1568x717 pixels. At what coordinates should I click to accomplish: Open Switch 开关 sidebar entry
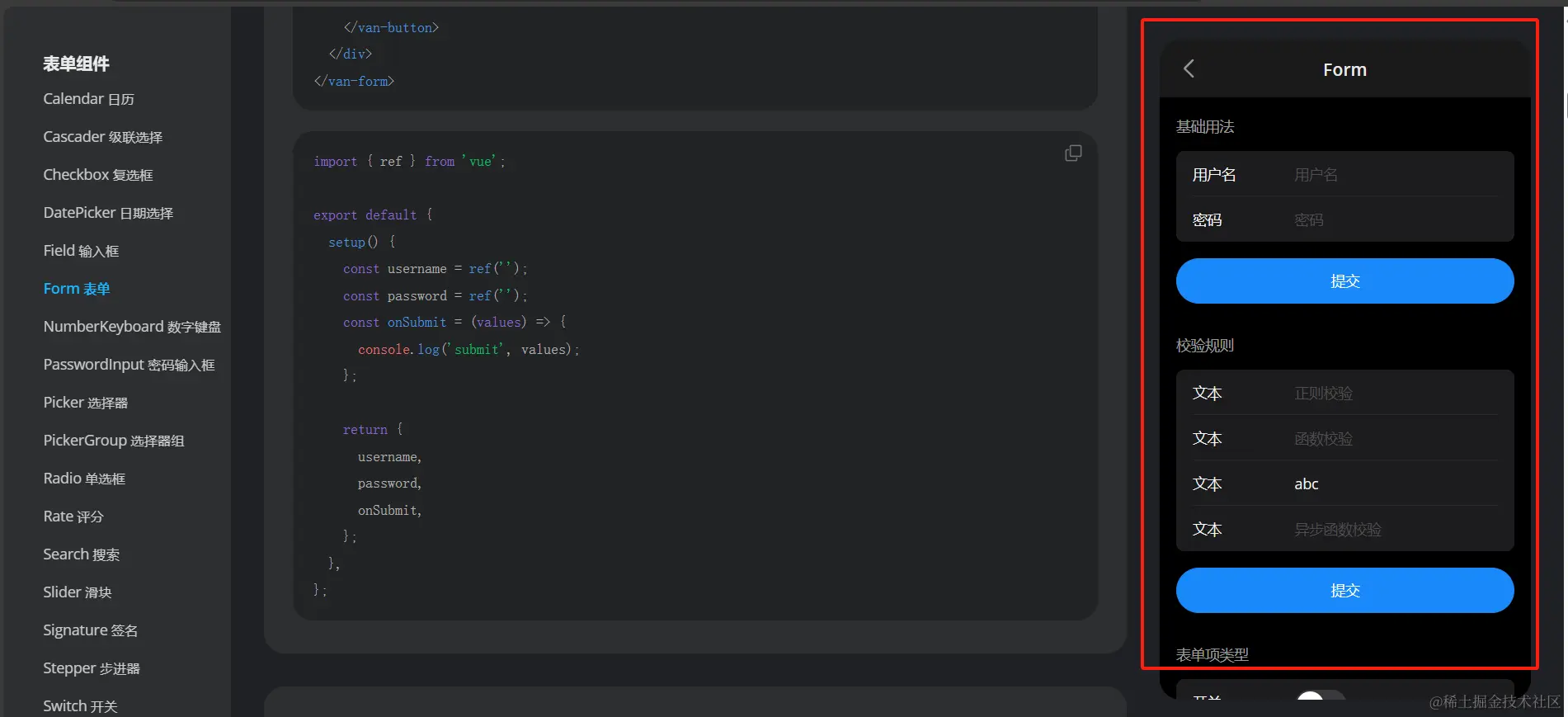coord(80,706)
